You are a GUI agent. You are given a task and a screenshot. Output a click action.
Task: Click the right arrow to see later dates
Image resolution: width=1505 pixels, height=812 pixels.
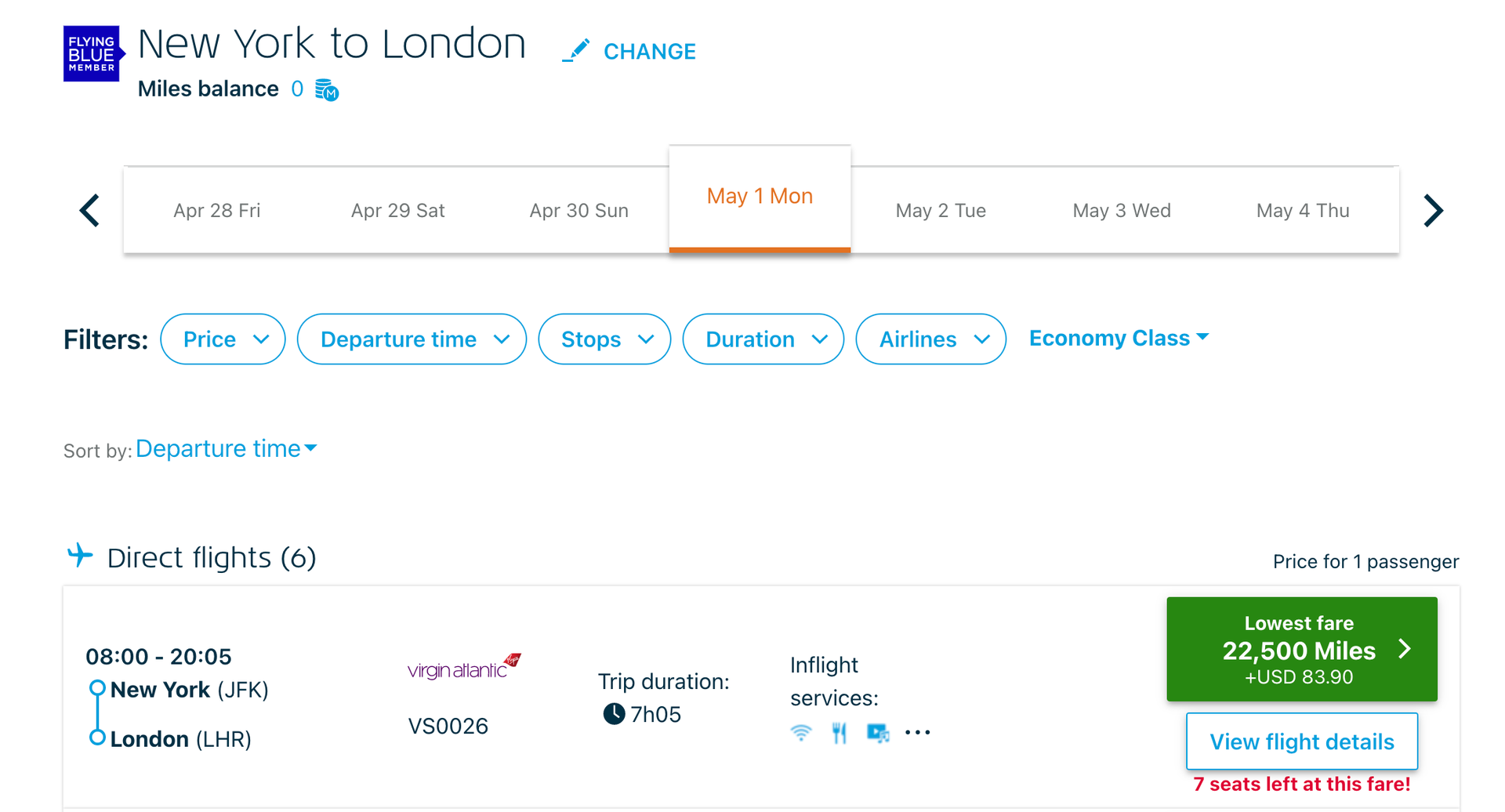[1434, 210]
